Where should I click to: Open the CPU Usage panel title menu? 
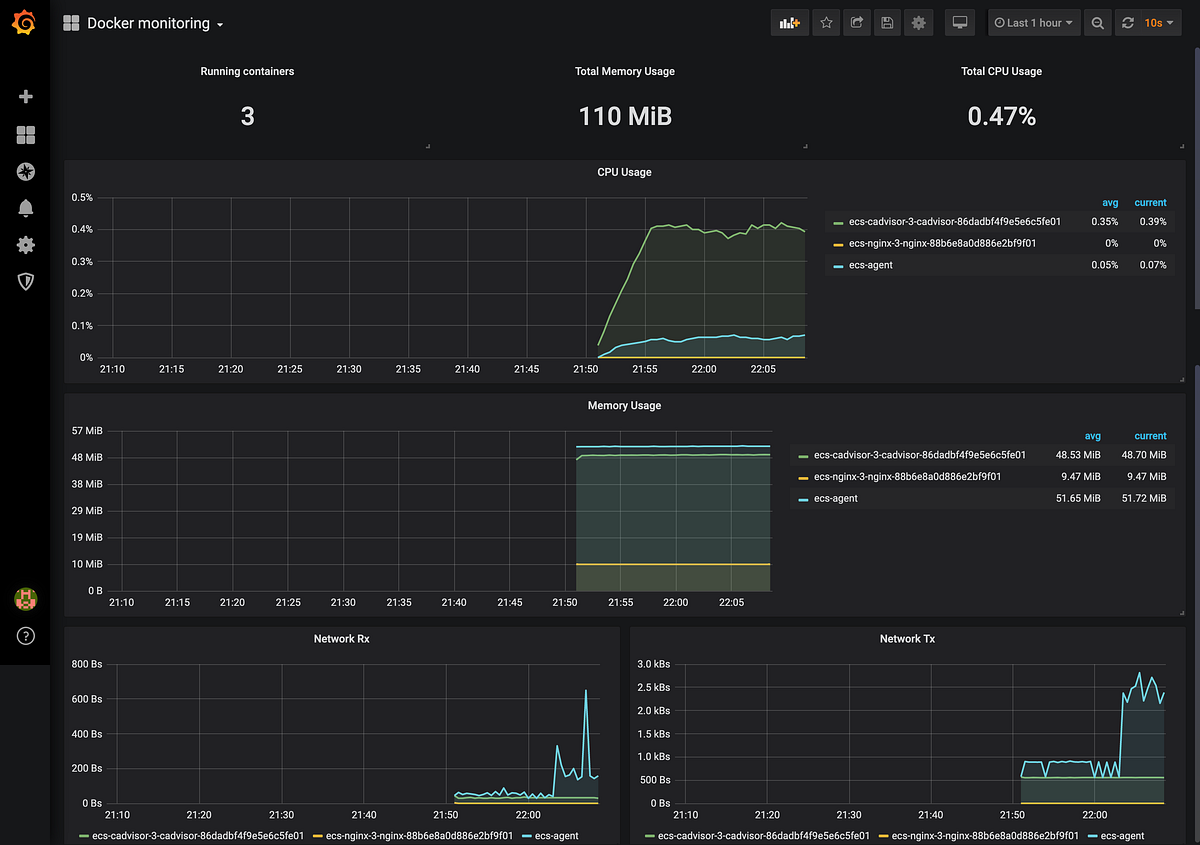click(x=624, y=171)
